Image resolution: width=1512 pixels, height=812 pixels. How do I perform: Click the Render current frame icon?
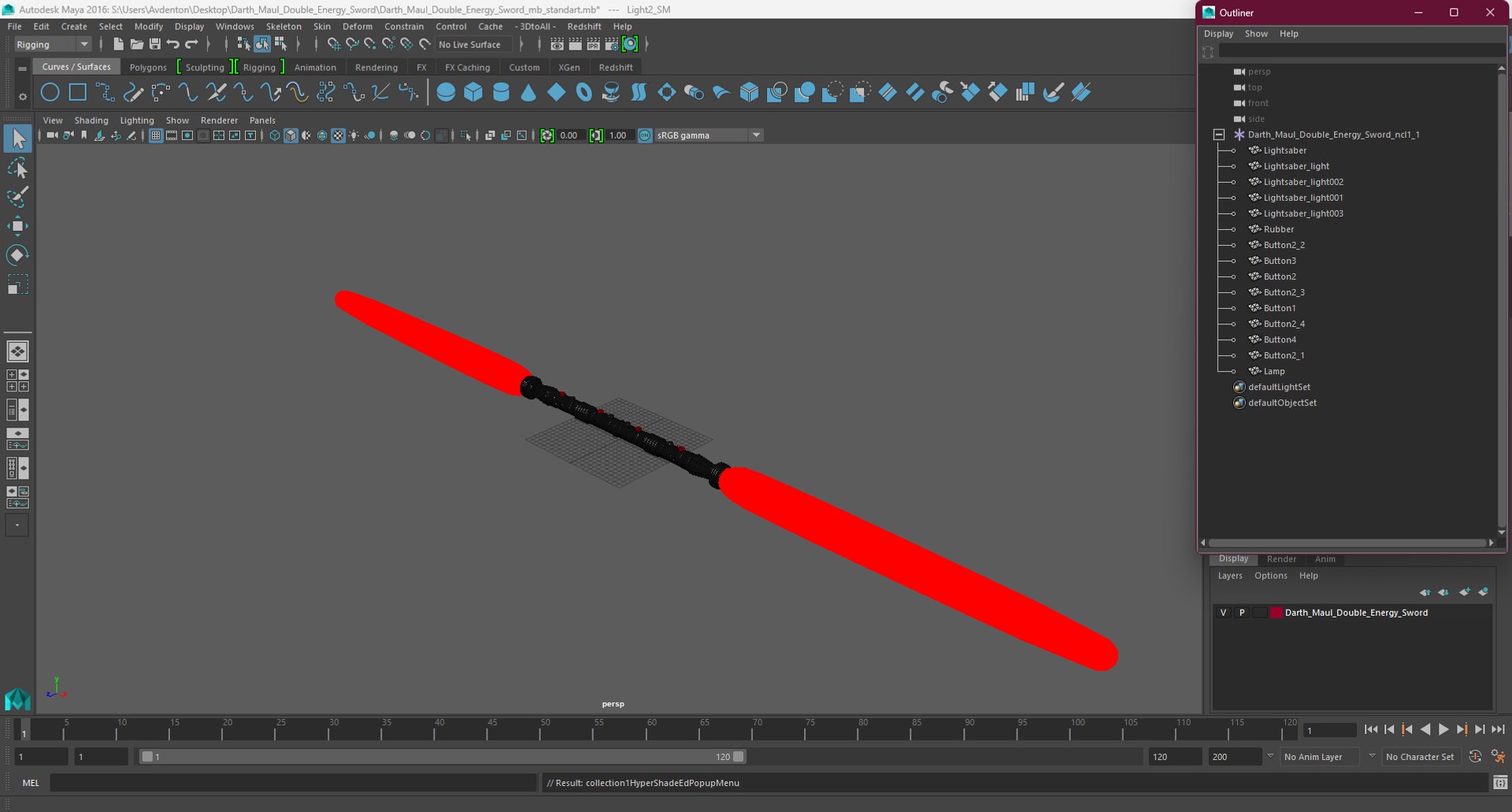(576, 44)
